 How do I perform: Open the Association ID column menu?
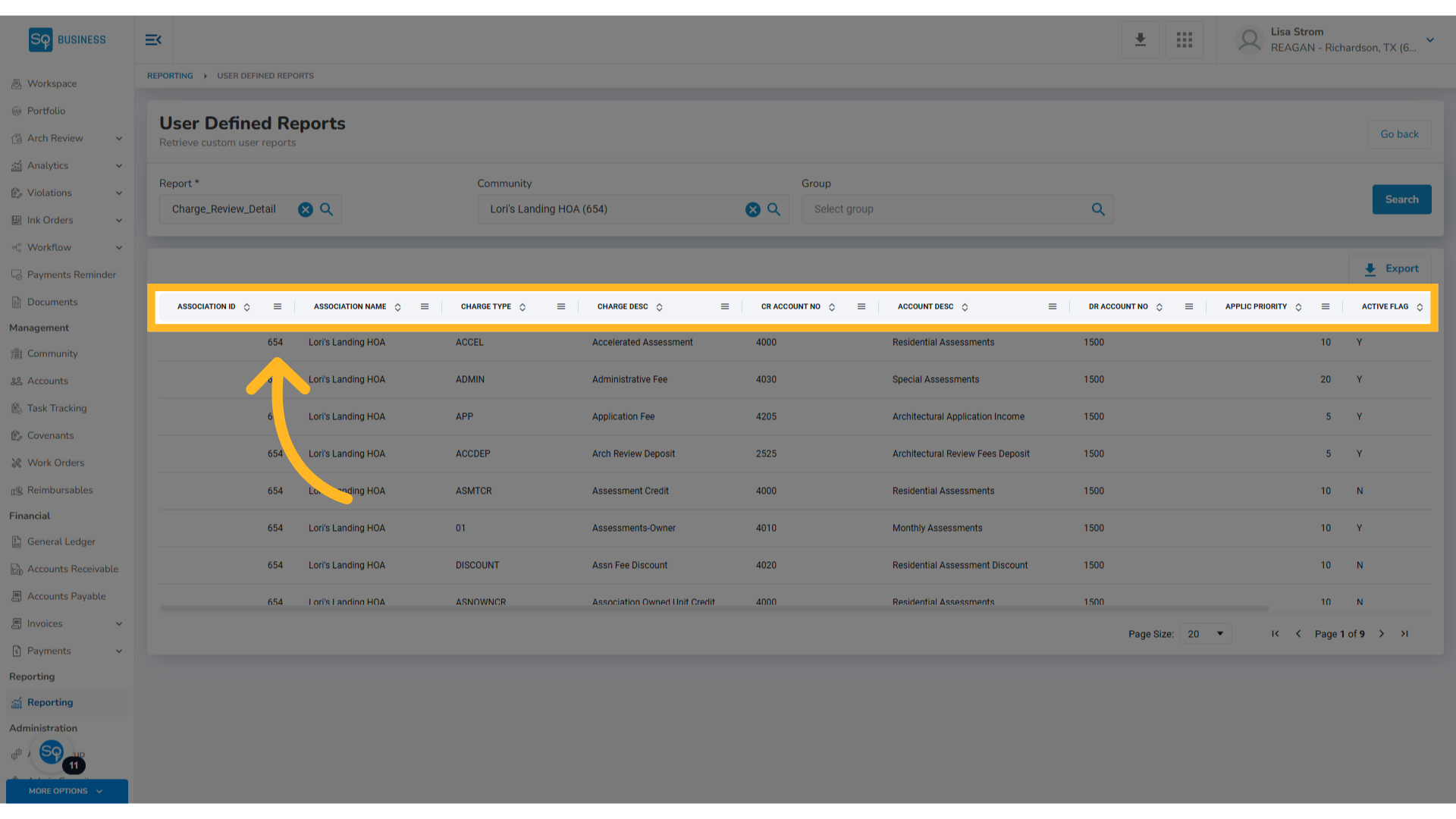click(x=278, y=306)
